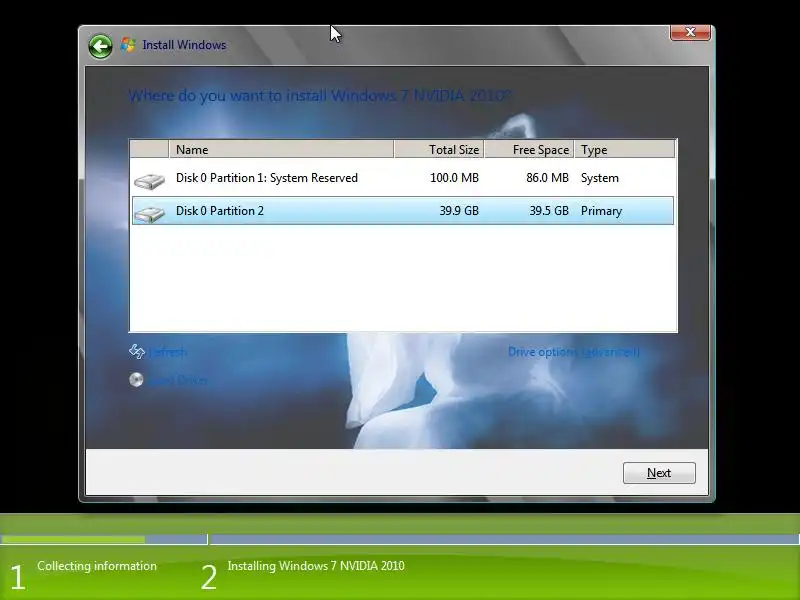Image resolution: width=800 pixels, height=600 pixels.
Task: Click the 39.9 GB total size cell
Action: point(459,211)
